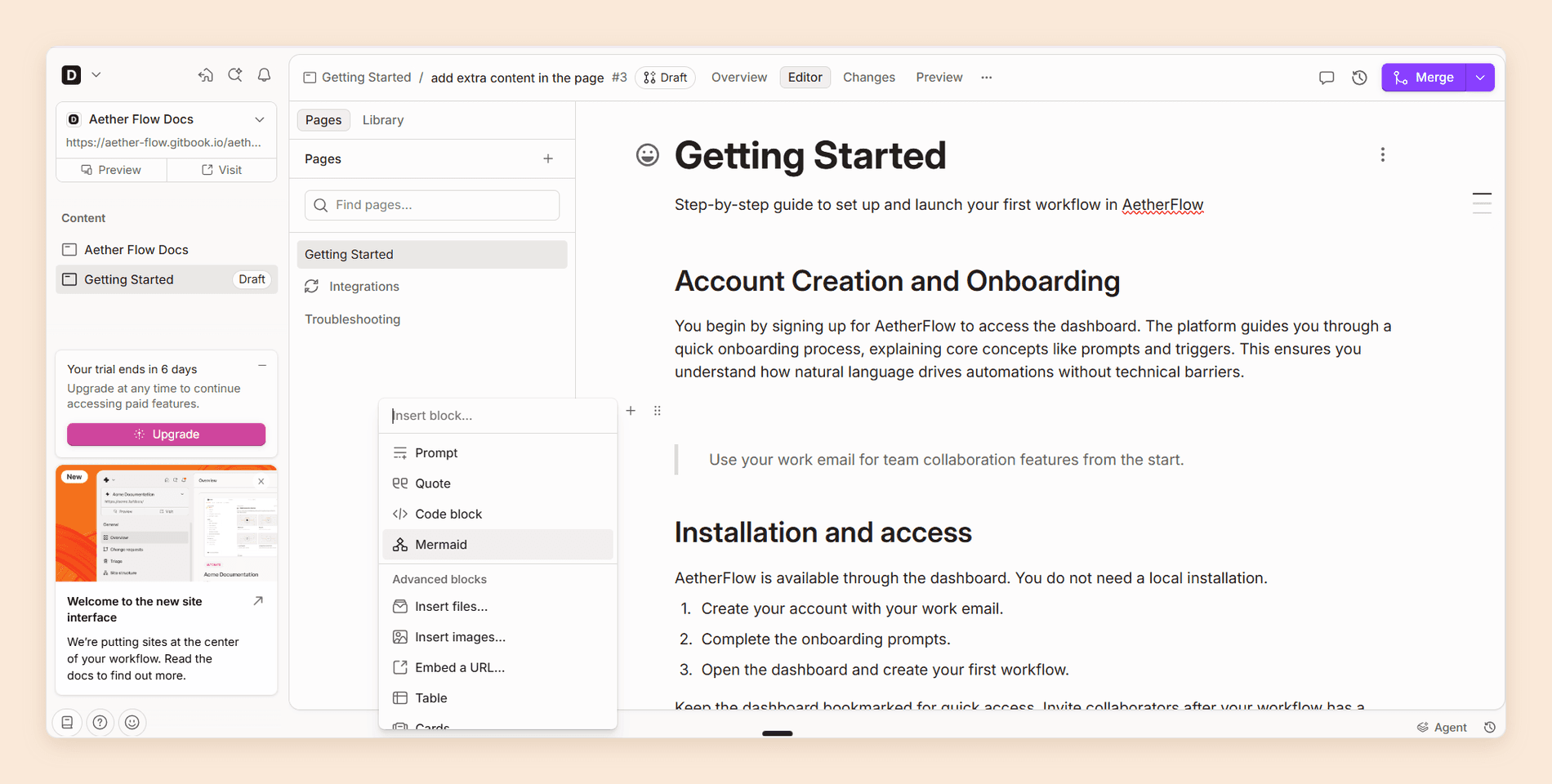Close the new site interface promo card
Image resolution: width=1552 pixels, height=784 pixels.
[x=261, y=481]
